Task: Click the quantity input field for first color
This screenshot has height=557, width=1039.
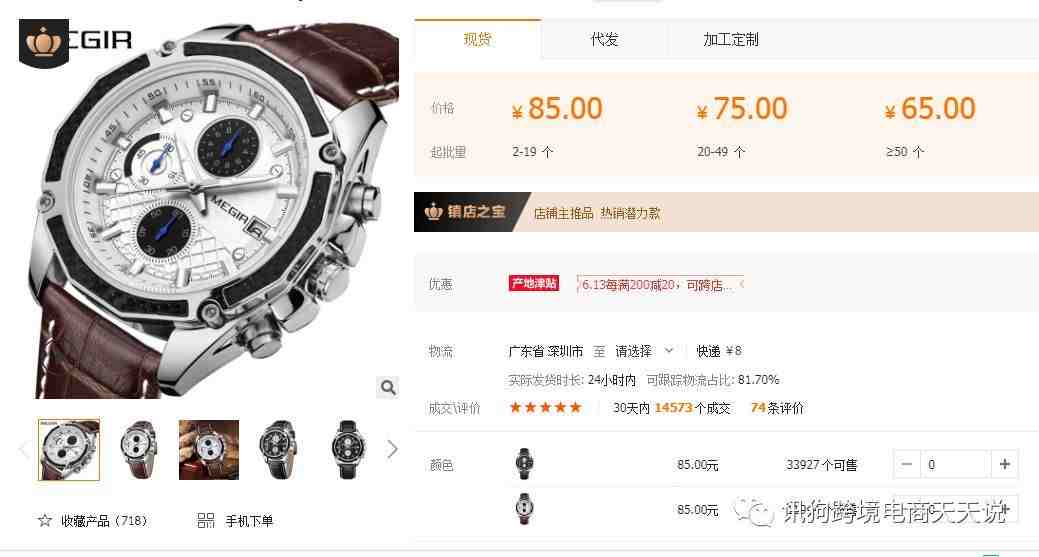Action: pyautogui.click(x=956, y=464)
